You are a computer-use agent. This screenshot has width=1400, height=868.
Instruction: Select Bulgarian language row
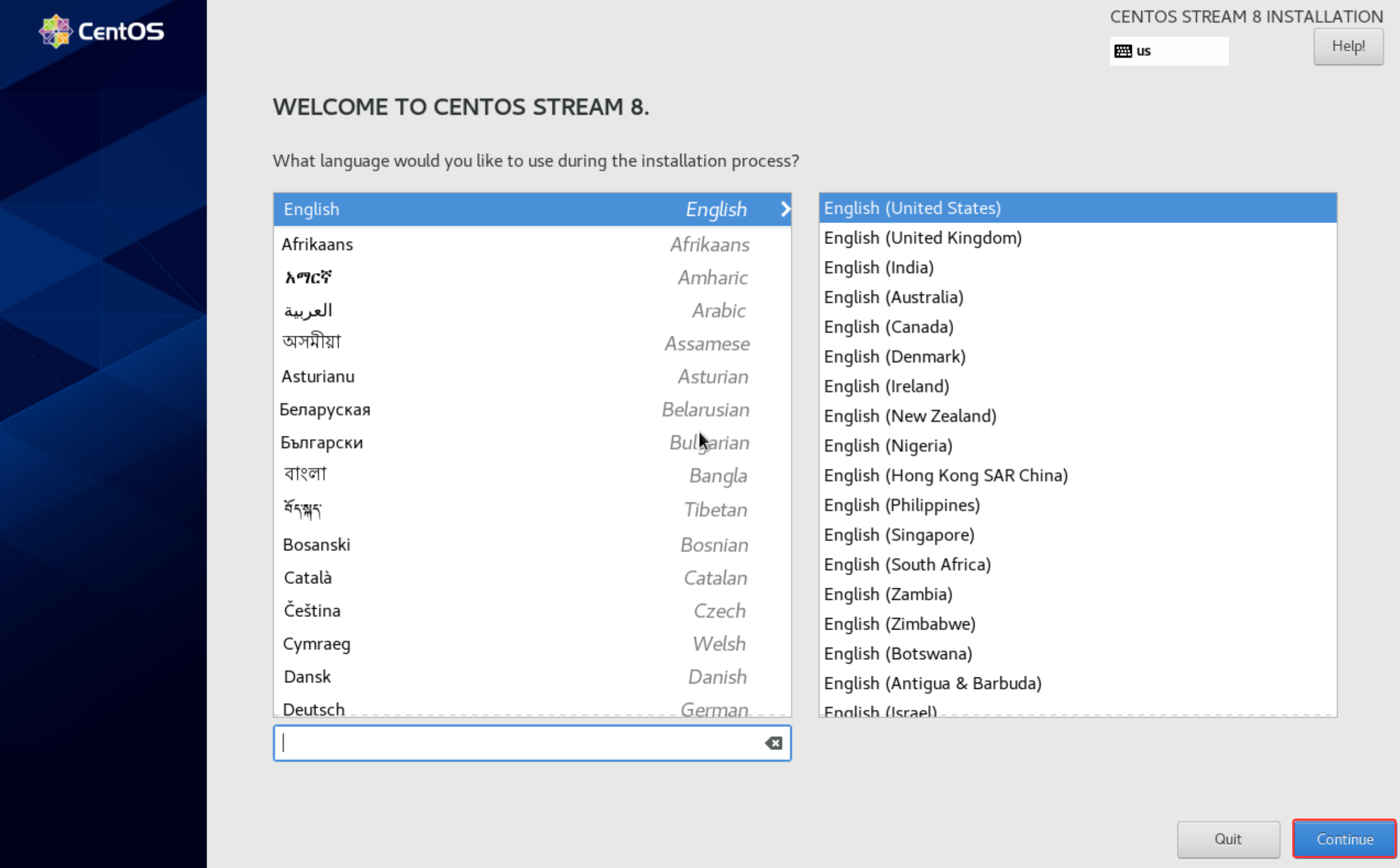[x=532, y=443]
